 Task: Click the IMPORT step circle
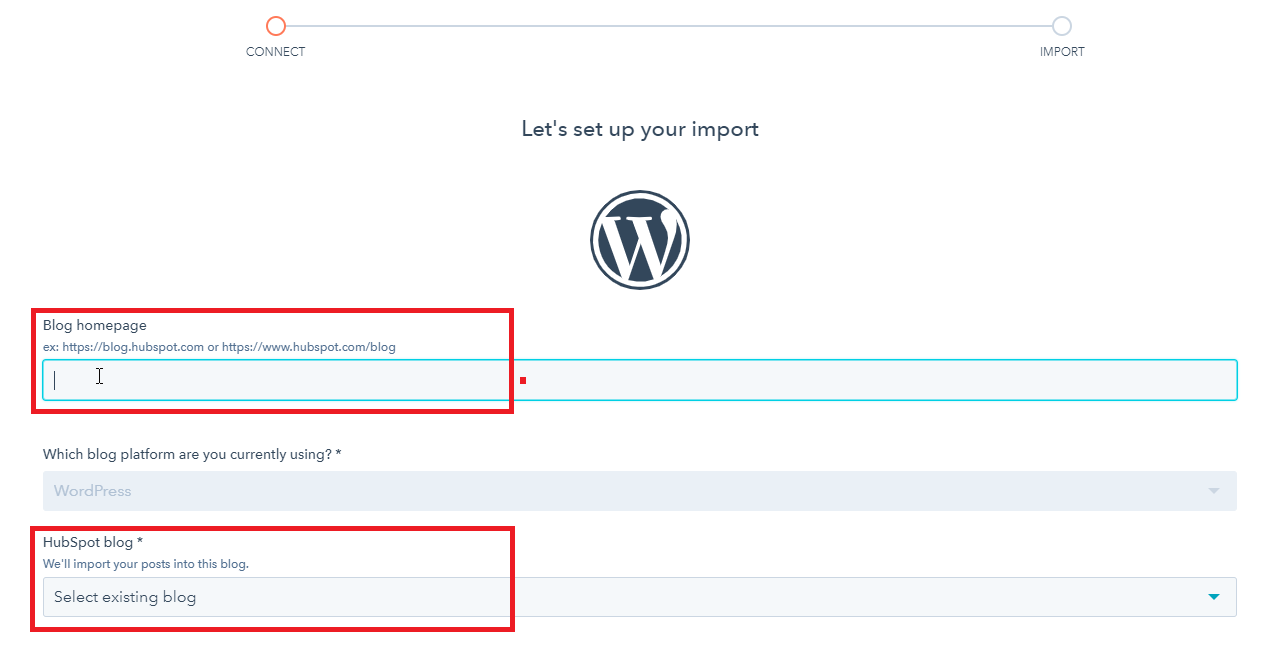click(x=1062, y=26)
